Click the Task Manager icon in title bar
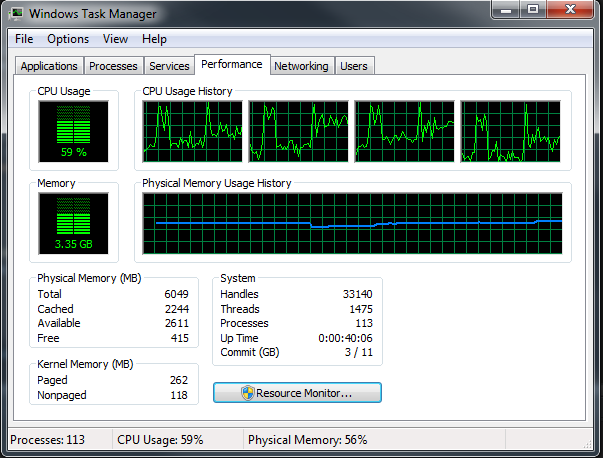Viewport: 603px width, 458px height. pos(17,14)
